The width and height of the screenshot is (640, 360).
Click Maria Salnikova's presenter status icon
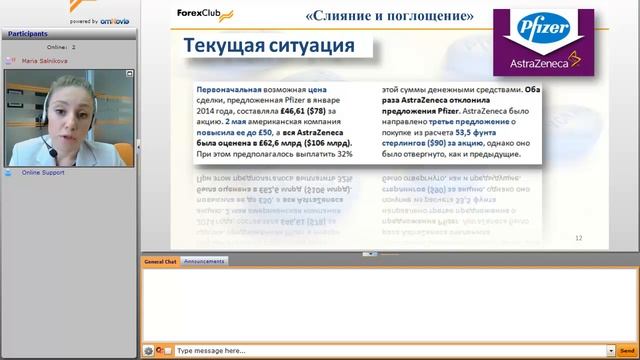point(10,61)
